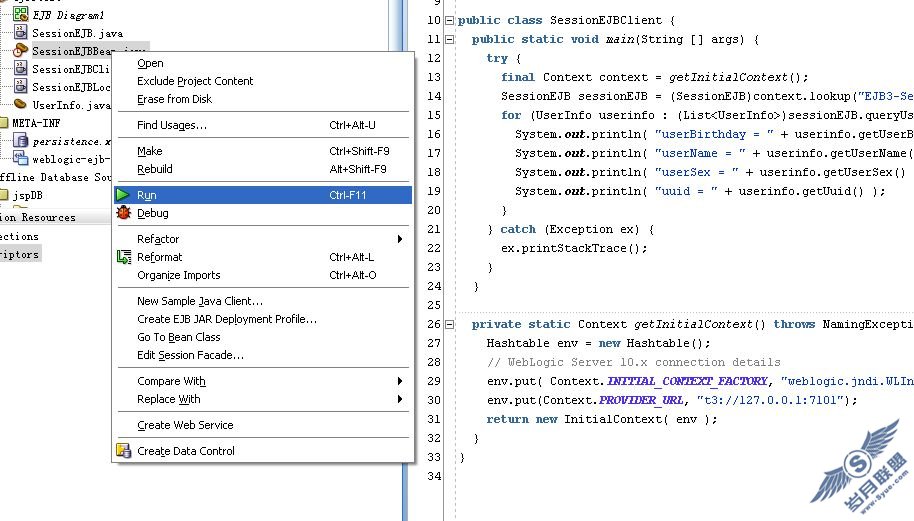Select EJB Diagram1 in the tree
914x521 pixels.
[x=68, y=15]
